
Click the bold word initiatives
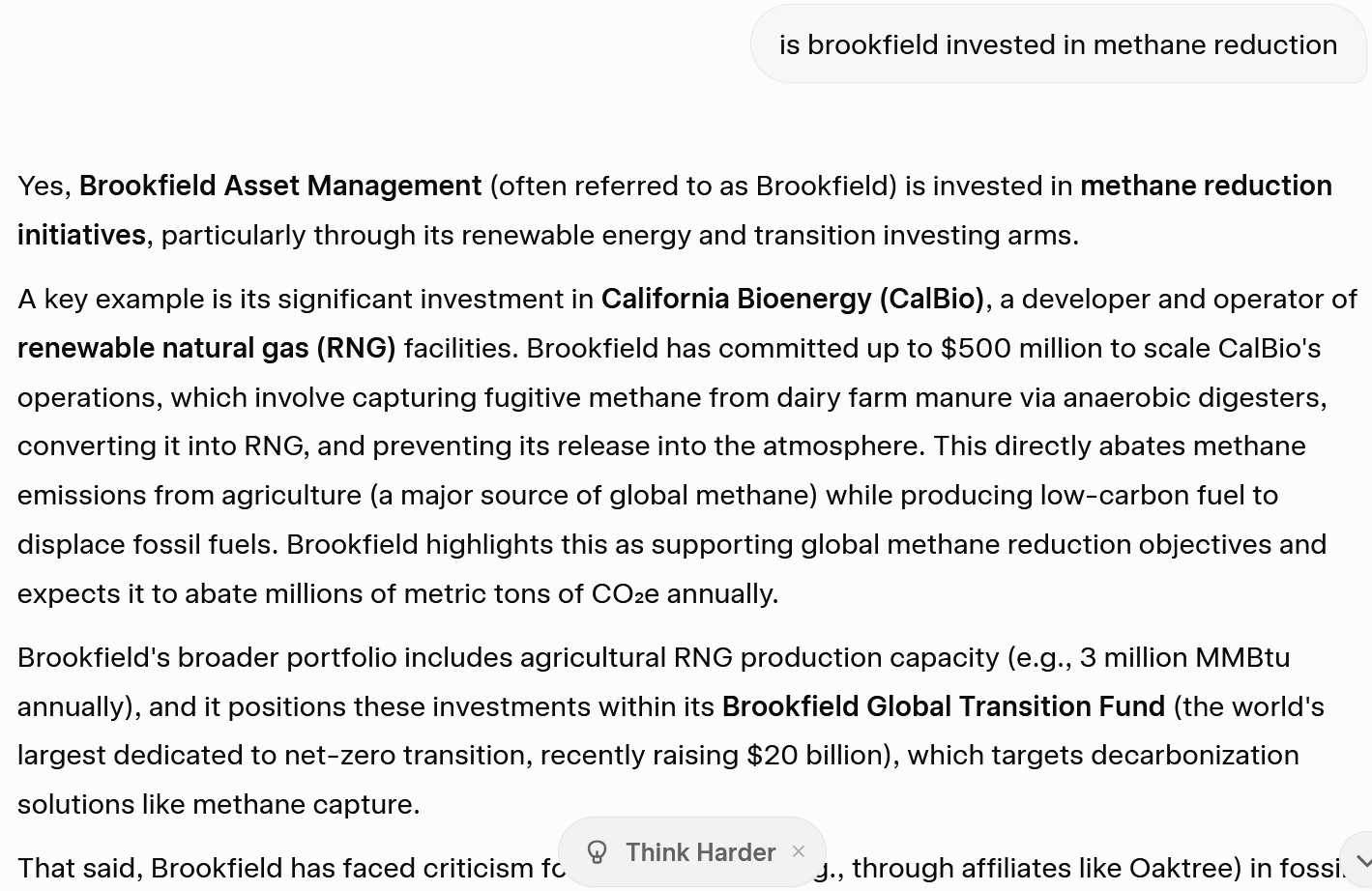[x=81, y=235]
